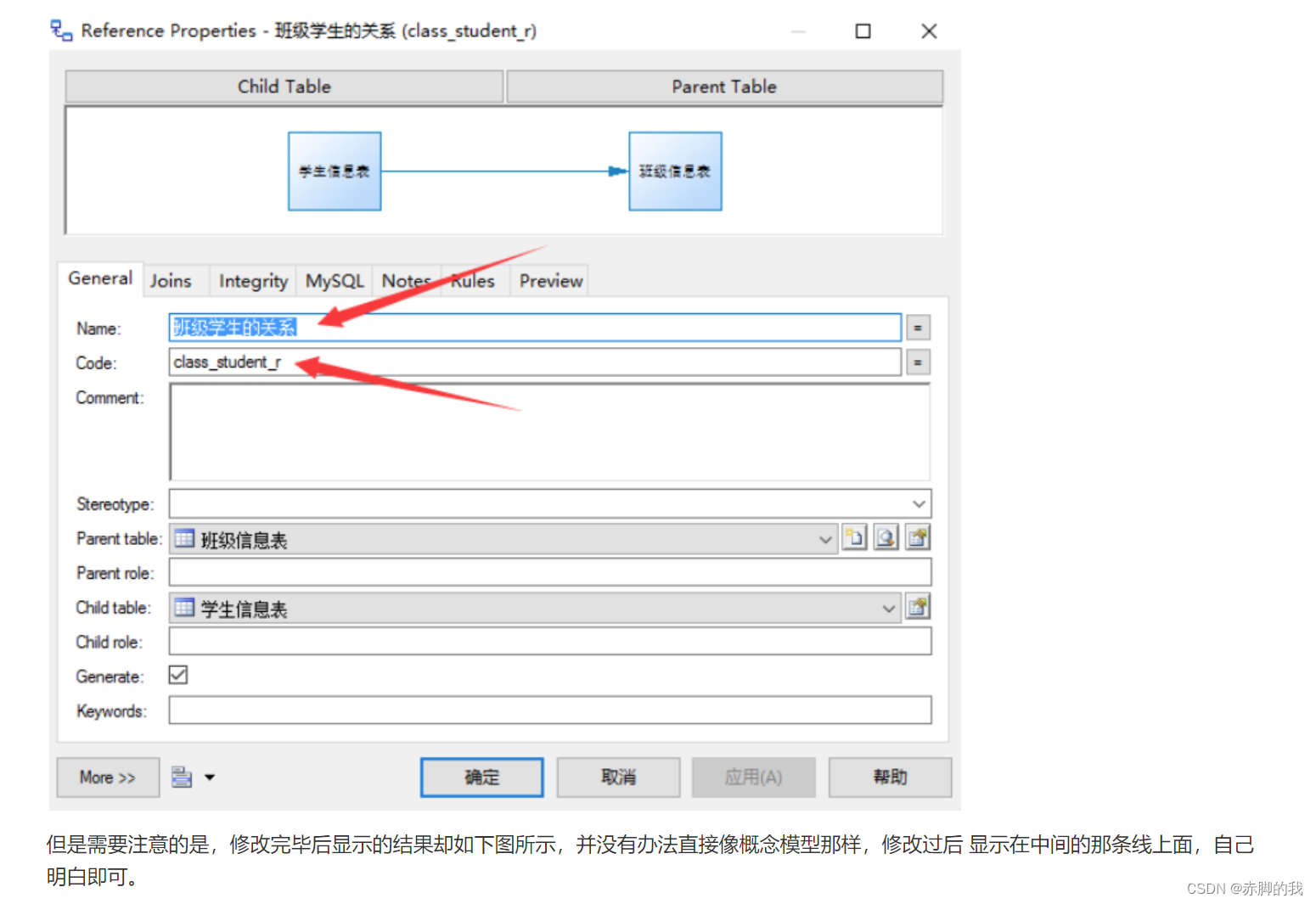
Task: Click into the Name input field
Action: pyautogui.click(x=535, y=328)
